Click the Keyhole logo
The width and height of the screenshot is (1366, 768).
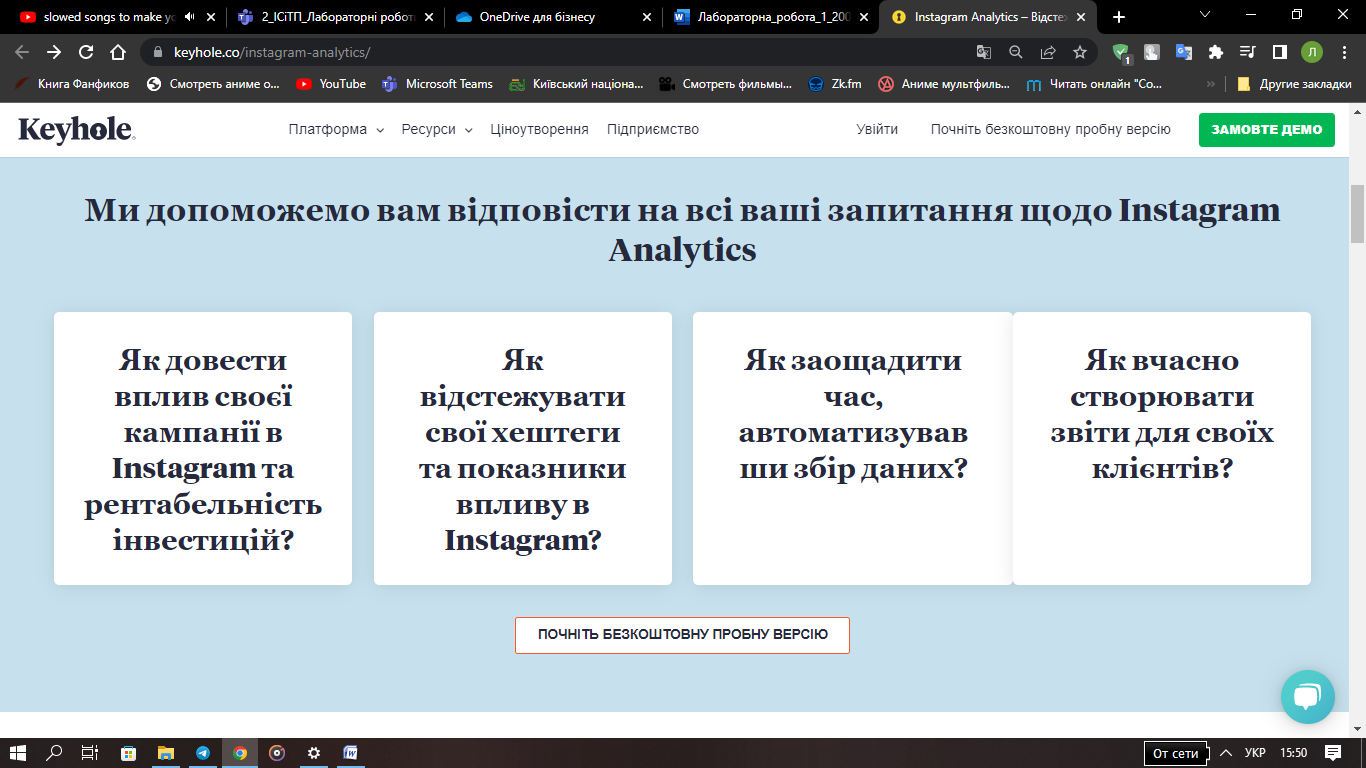pyautogui.click(x=77, y=129)
